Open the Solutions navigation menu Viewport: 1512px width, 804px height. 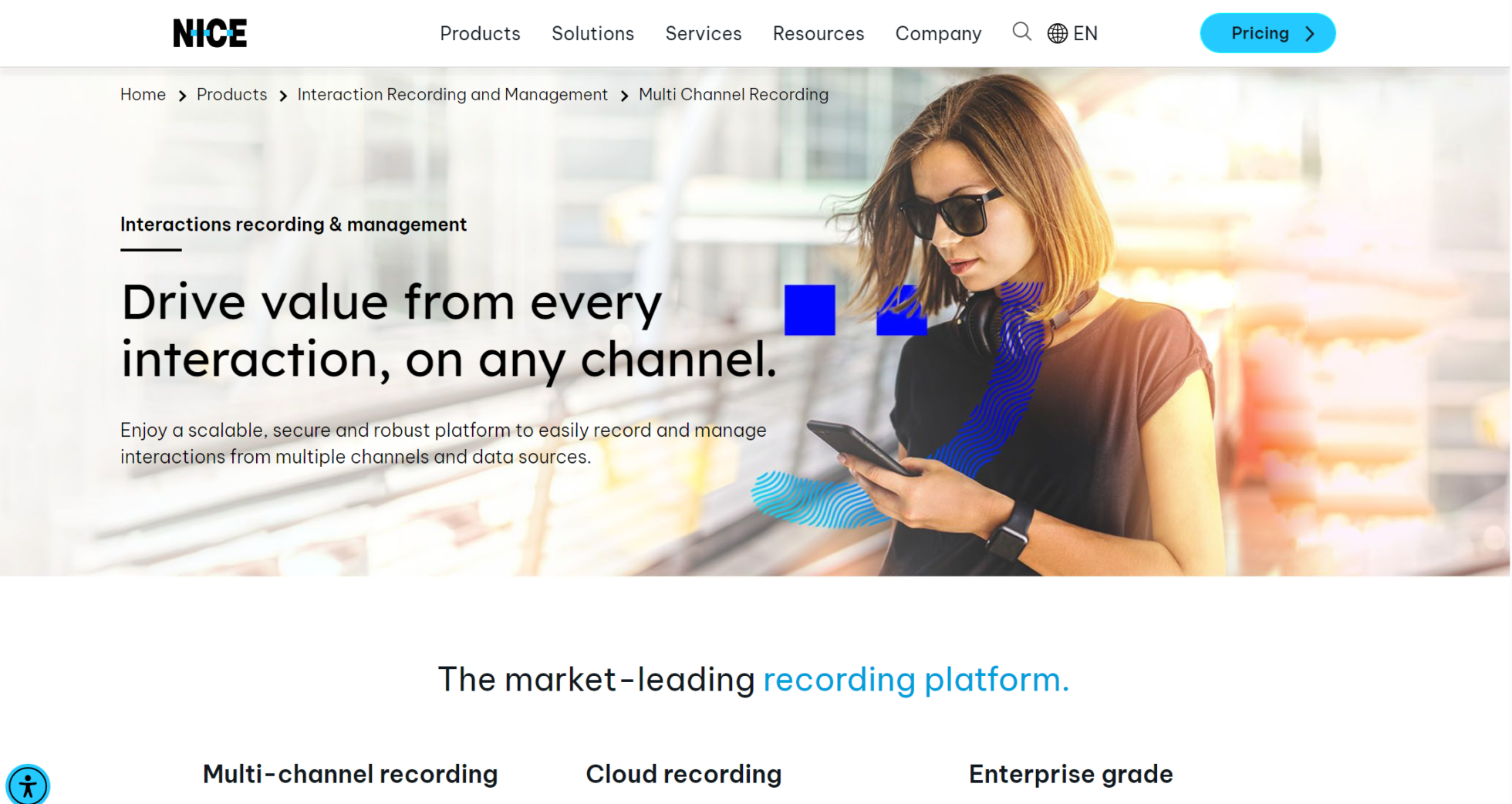coord(592,34)
